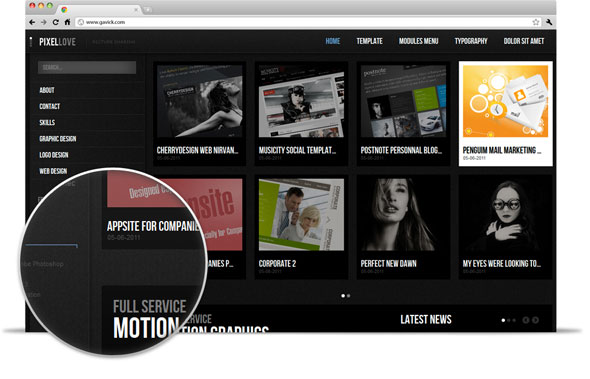590x379 pixels.
Task: Open the Cherrydesign Web Nirvana thumbnail
Action: (200, 101)
